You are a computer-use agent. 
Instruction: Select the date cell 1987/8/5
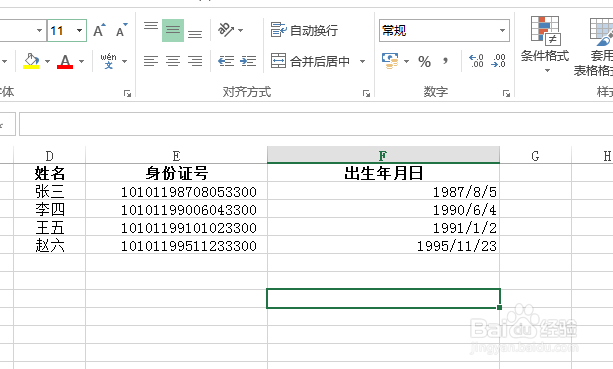pos(383,191)
